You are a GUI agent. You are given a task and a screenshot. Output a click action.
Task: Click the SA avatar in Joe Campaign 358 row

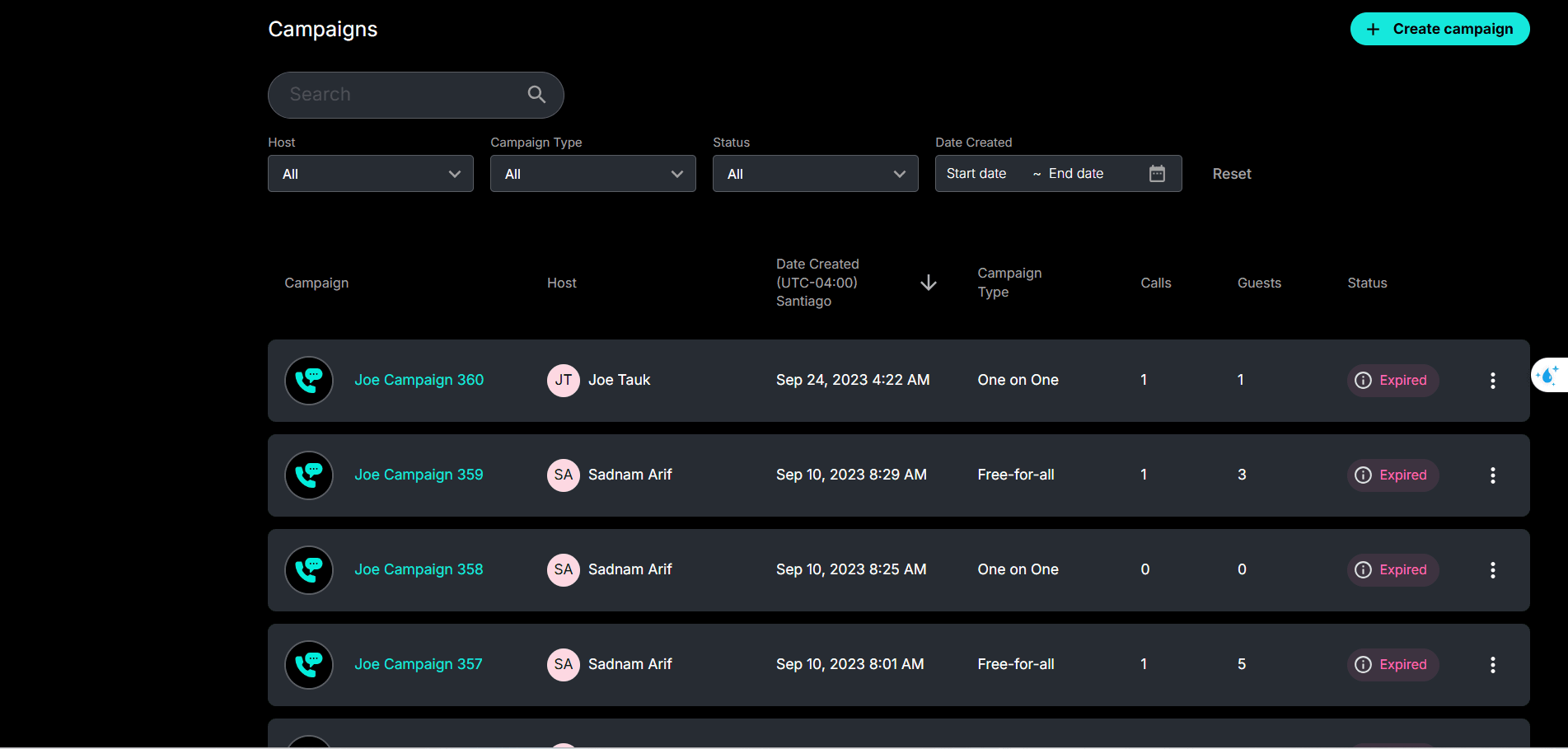[564, 570]
